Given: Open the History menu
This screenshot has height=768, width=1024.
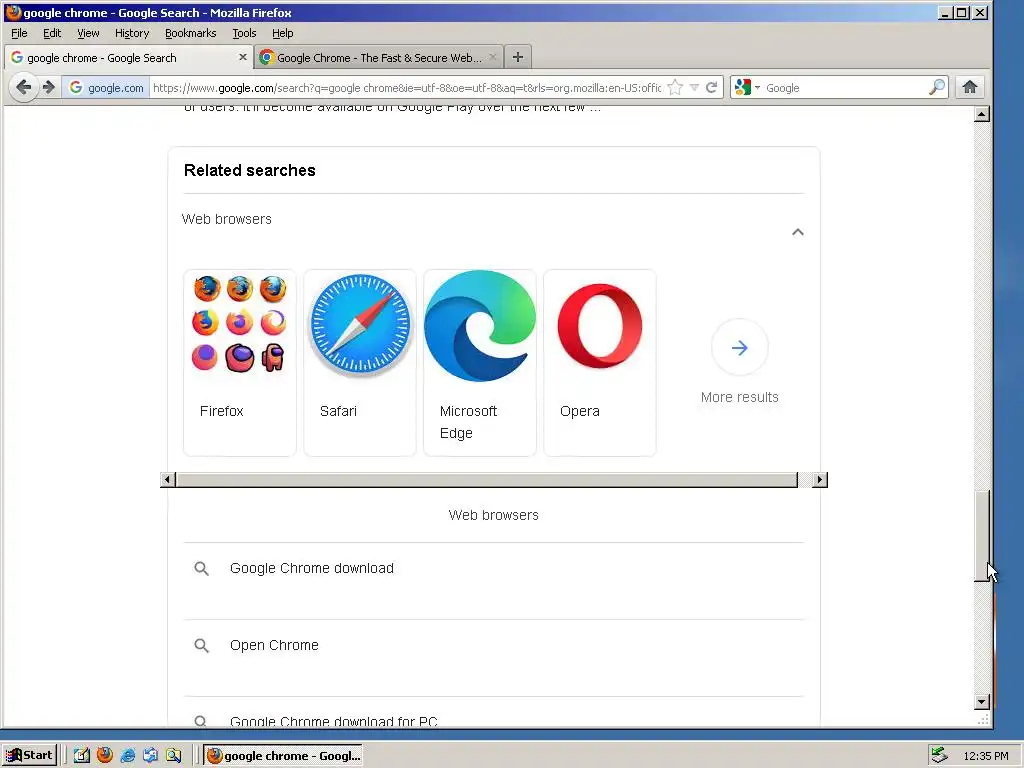Looking at the screenshot, I should (132, 33).
